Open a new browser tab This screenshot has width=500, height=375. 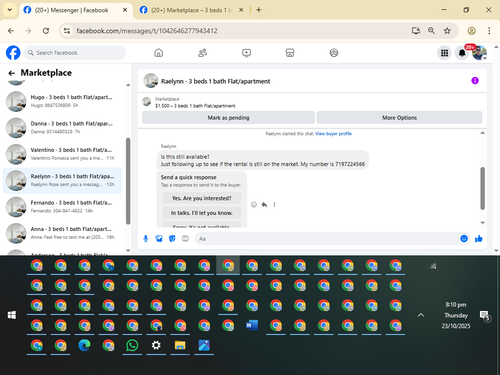coord(259,10)
